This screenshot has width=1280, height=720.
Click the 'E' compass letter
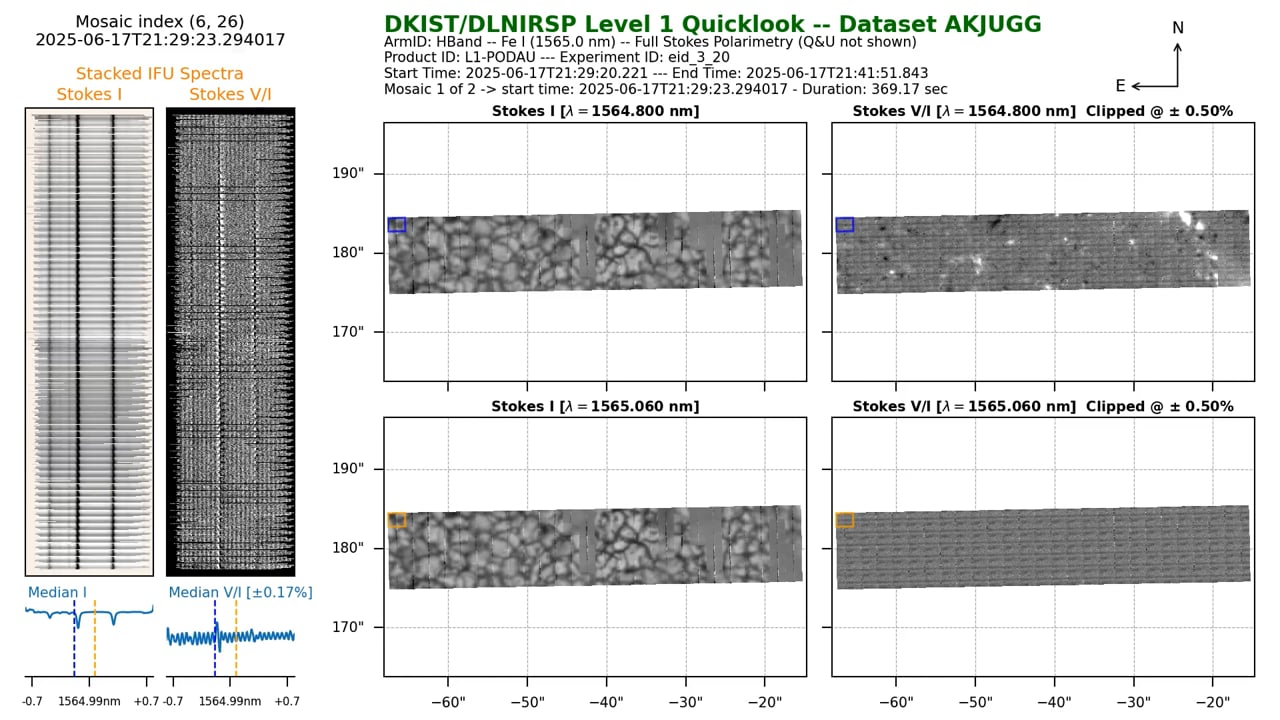[x=1121, y=87]
